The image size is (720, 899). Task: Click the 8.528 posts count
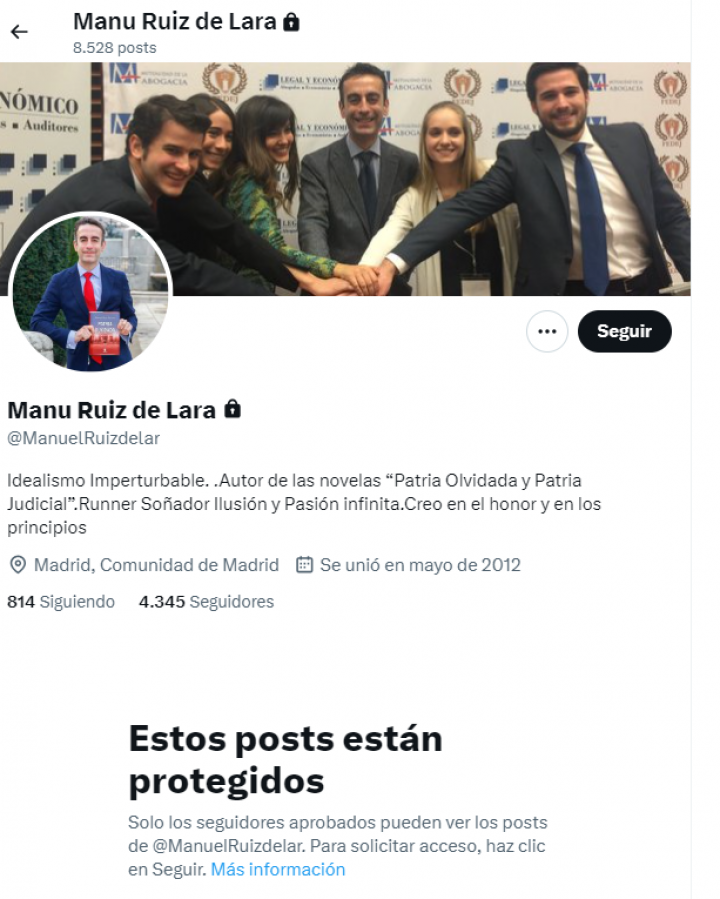coord(115,48)
